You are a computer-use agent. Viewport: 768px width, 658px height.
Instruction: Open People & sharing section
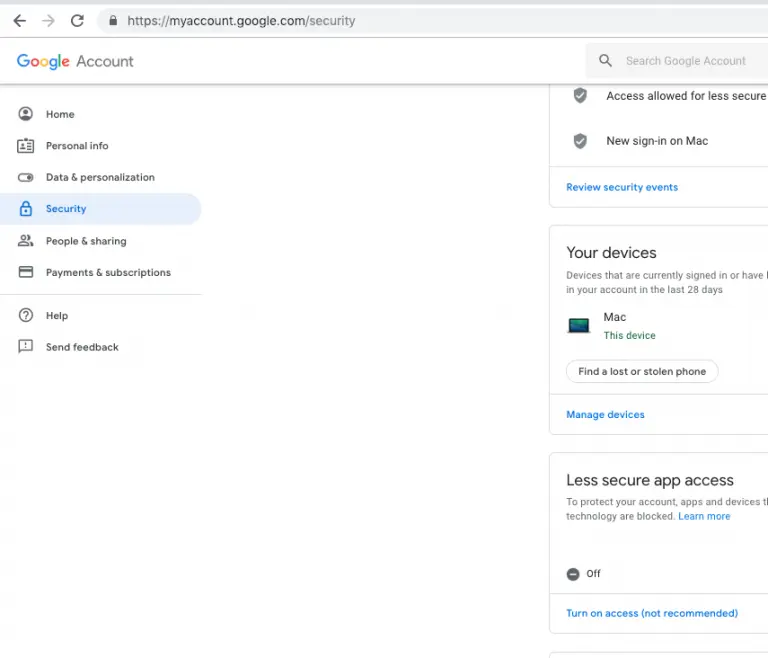click(86, 241)
